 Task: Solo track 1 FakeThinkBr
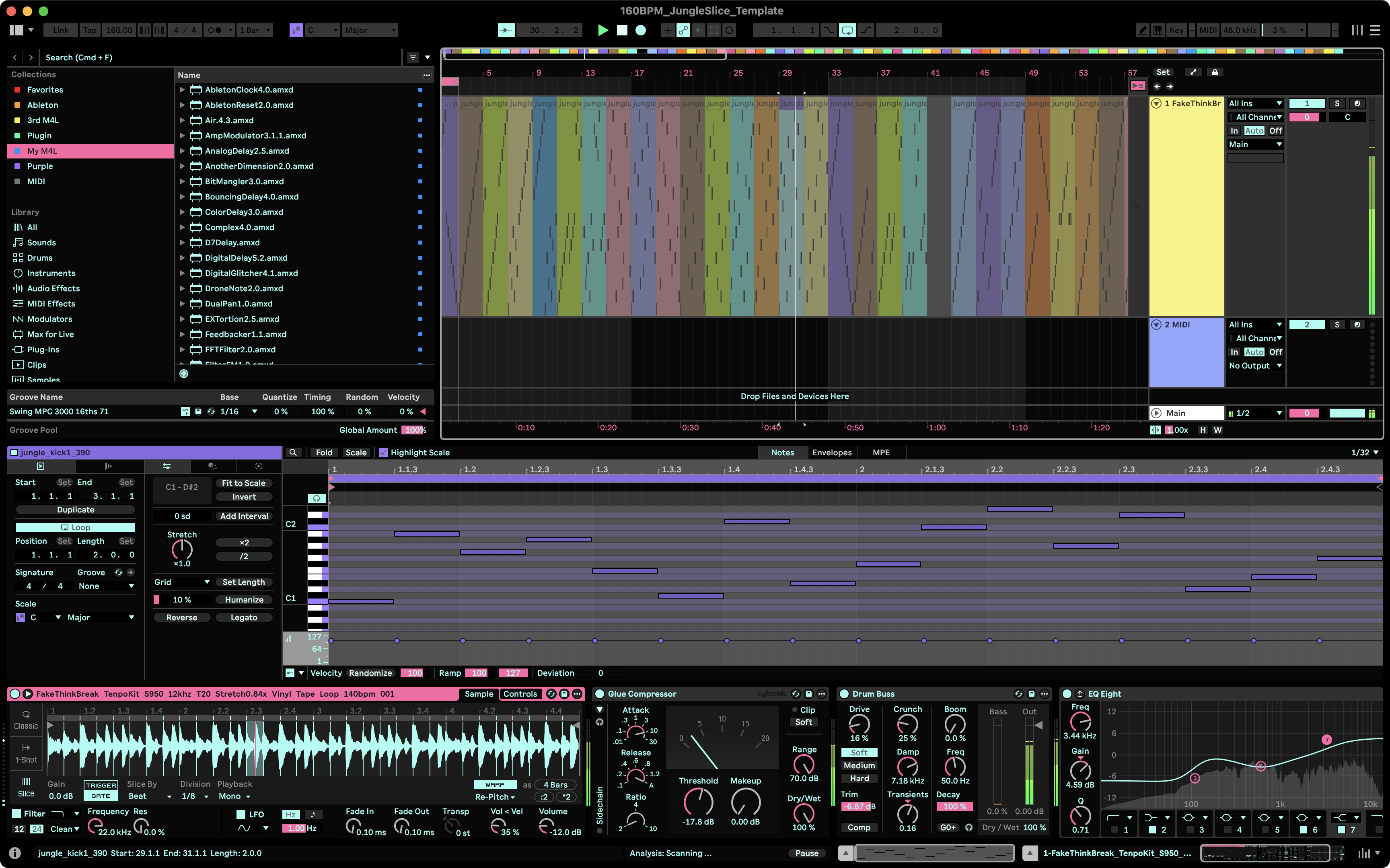click(x=1337, y=103)
